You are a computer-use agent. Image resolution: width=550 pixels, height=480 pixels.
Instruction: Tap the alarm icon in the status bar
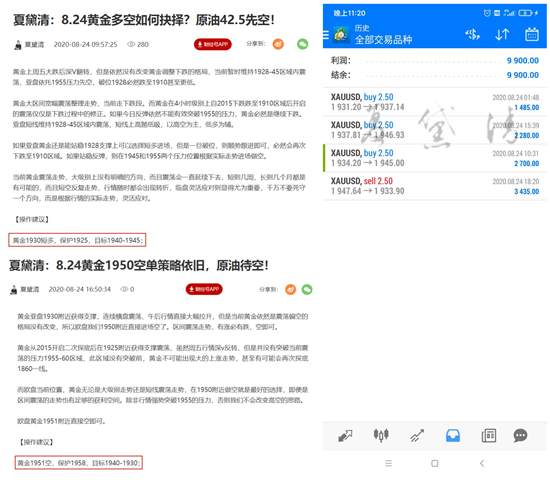coord(487,13)
